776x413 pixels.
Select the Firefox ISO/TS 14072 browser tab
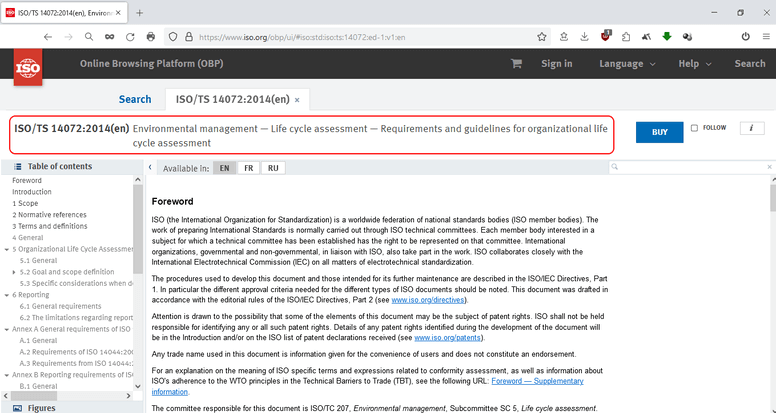tap(64, 13)
